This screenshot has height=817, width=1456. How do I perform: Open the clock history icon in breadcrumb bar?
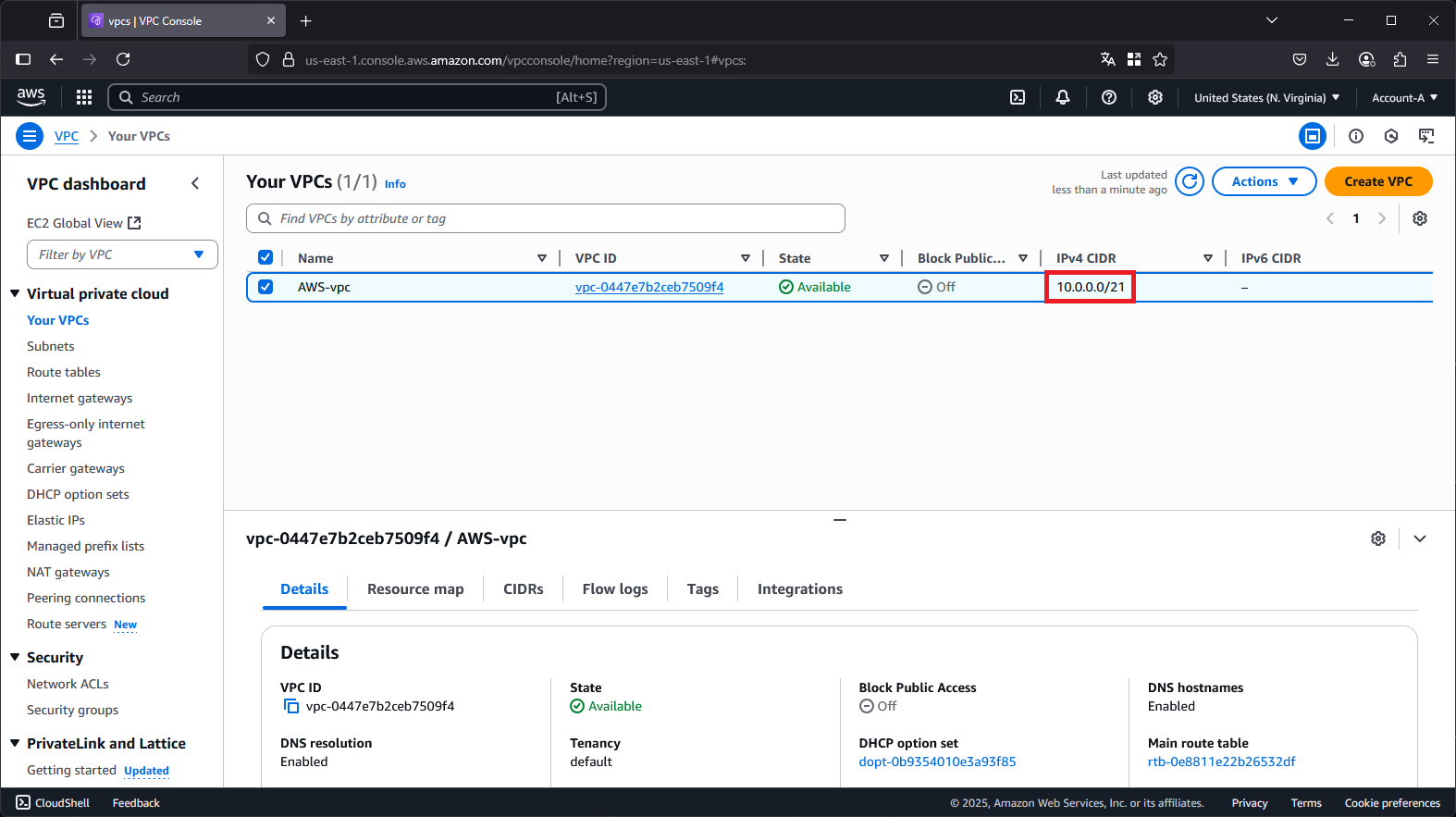click(x=1391, y=136)
